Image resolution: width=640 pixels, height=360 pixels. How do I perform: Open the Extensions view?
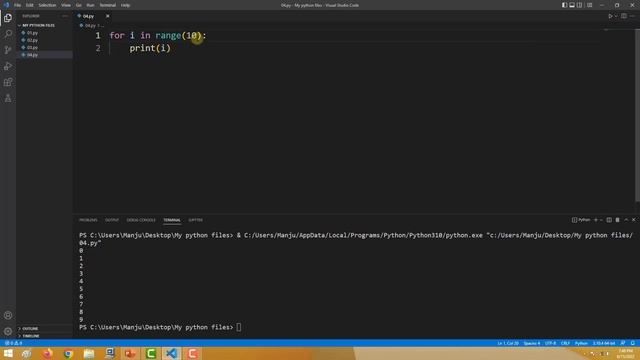(x=8, y=82)
